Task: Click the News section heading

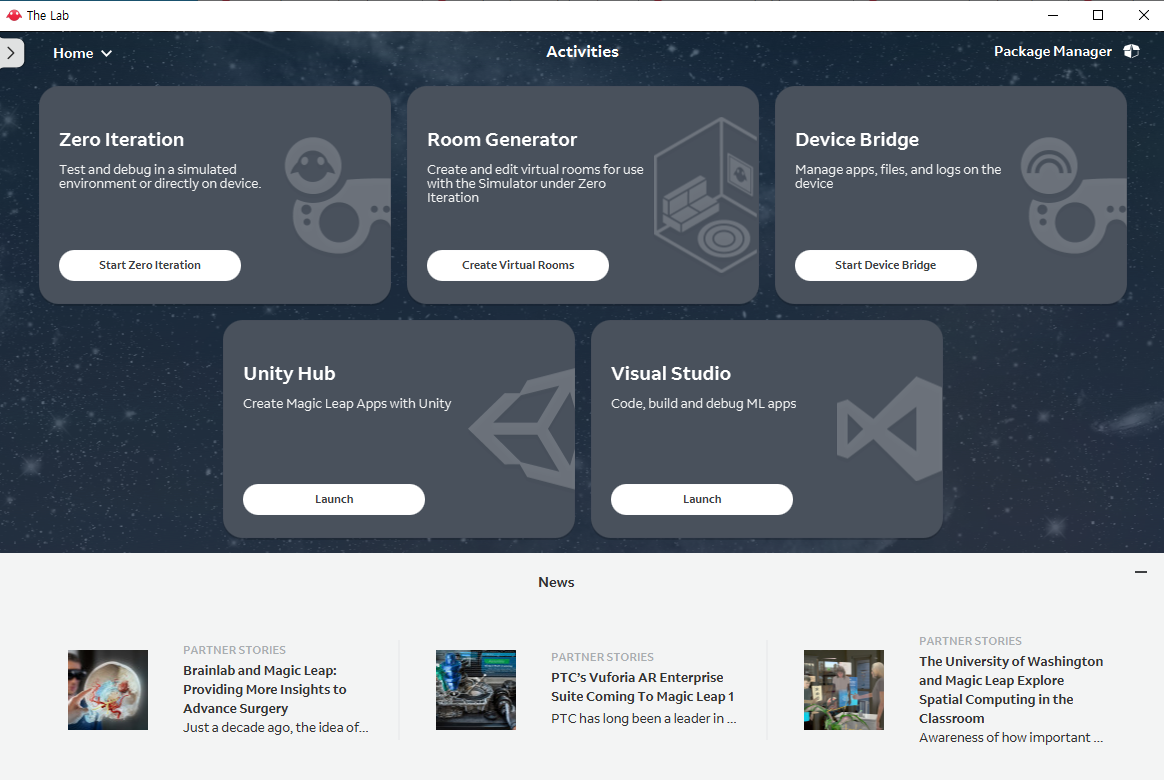Action: tap(556, 583)
